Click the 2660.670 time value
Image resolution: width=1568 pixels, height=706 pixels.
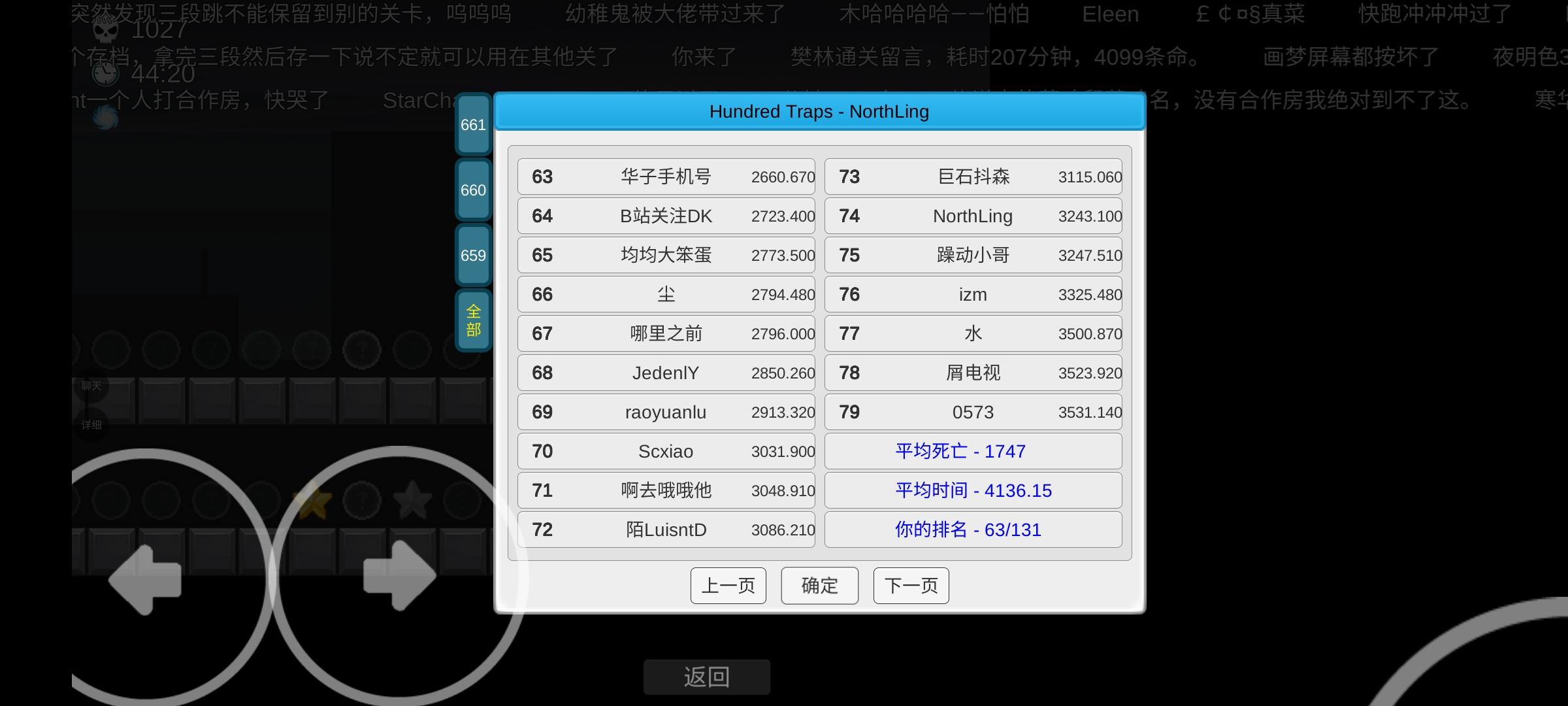tap(783, 177)
